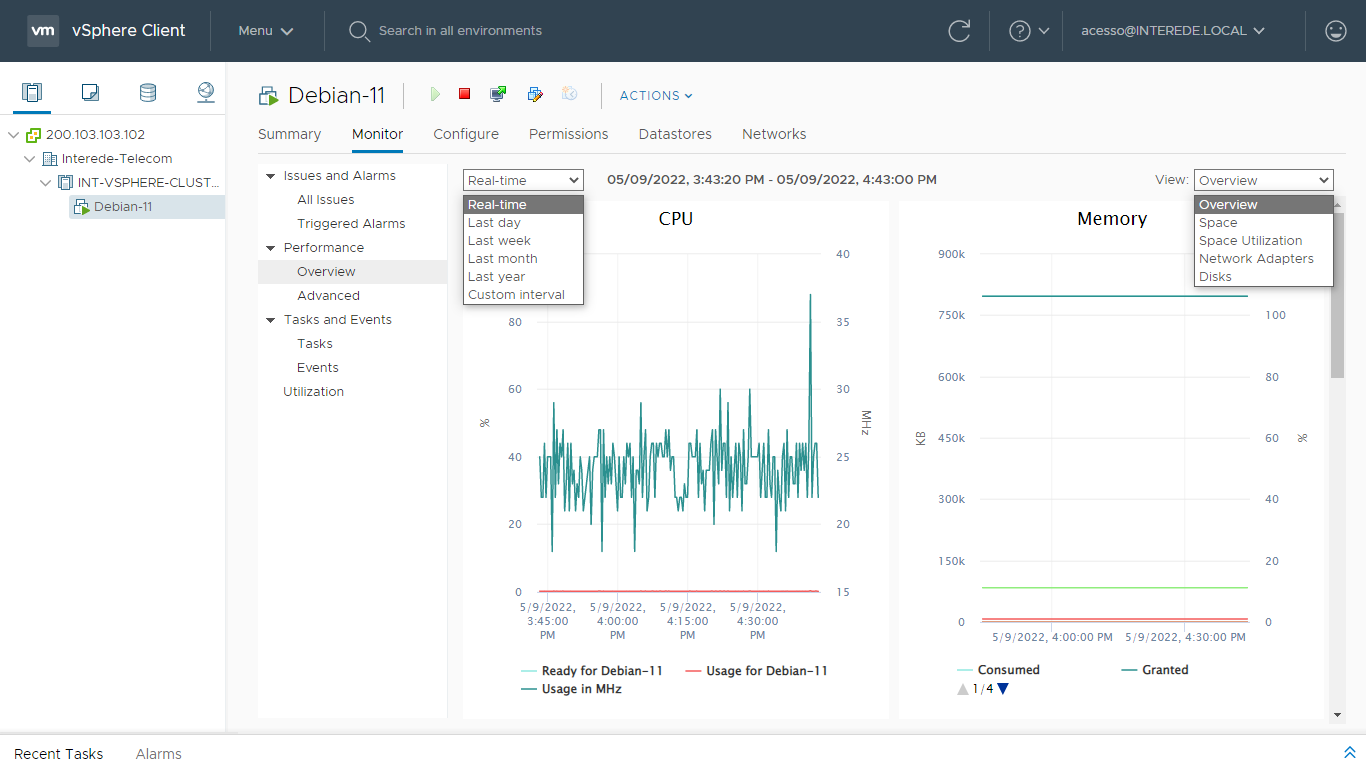Power off Debian-11 with red stop icon
Screen dimensions: 1366x768
465,94
